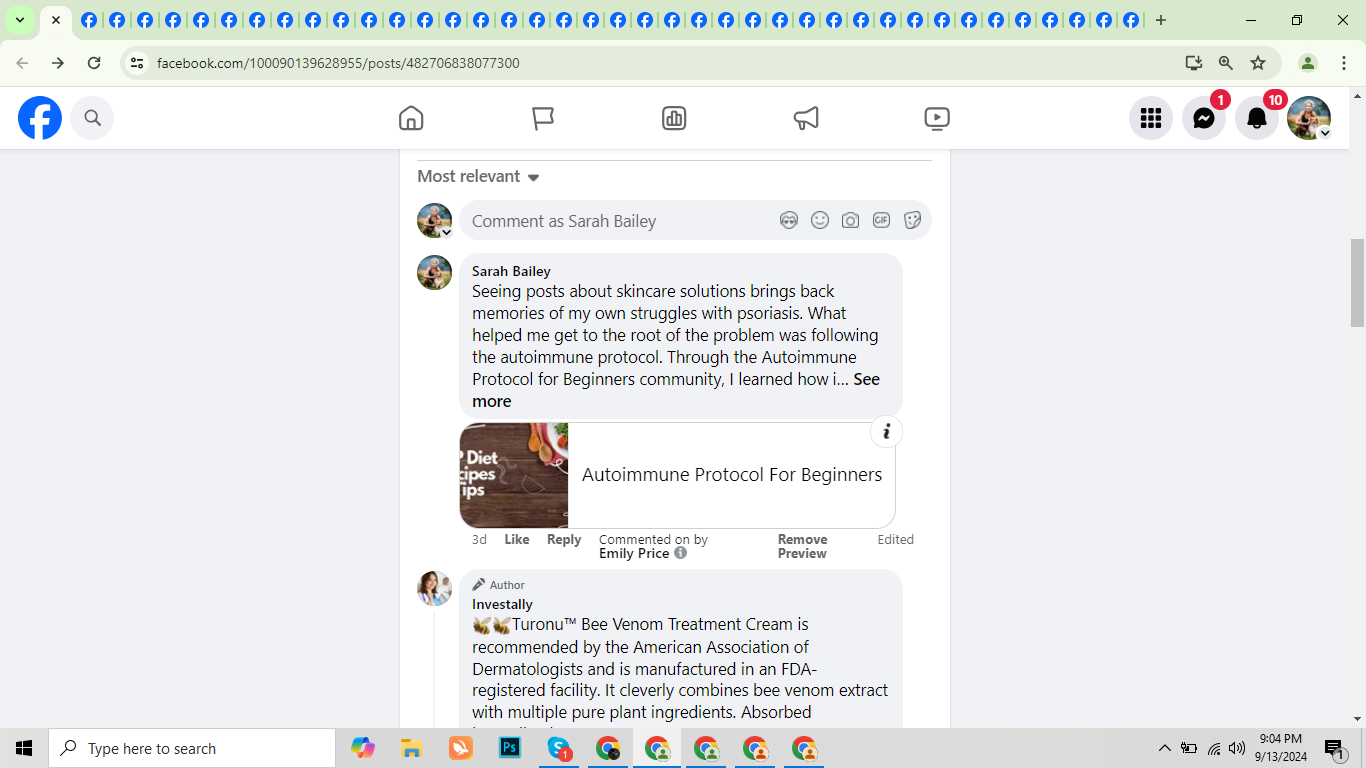This screenshot has height=768, width=1366.
Task: Bookmark this page with the star
Action: [1258, 63]
